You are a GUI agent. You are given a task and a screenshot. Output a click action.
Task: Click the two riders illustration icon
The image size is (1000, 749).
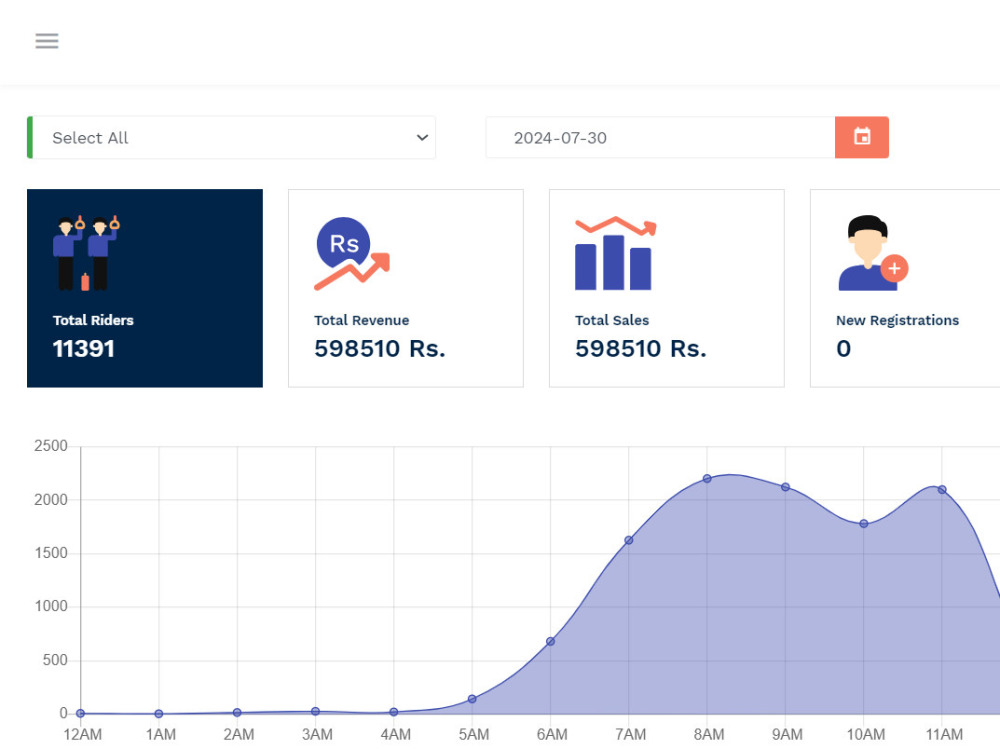coord(86,253)
